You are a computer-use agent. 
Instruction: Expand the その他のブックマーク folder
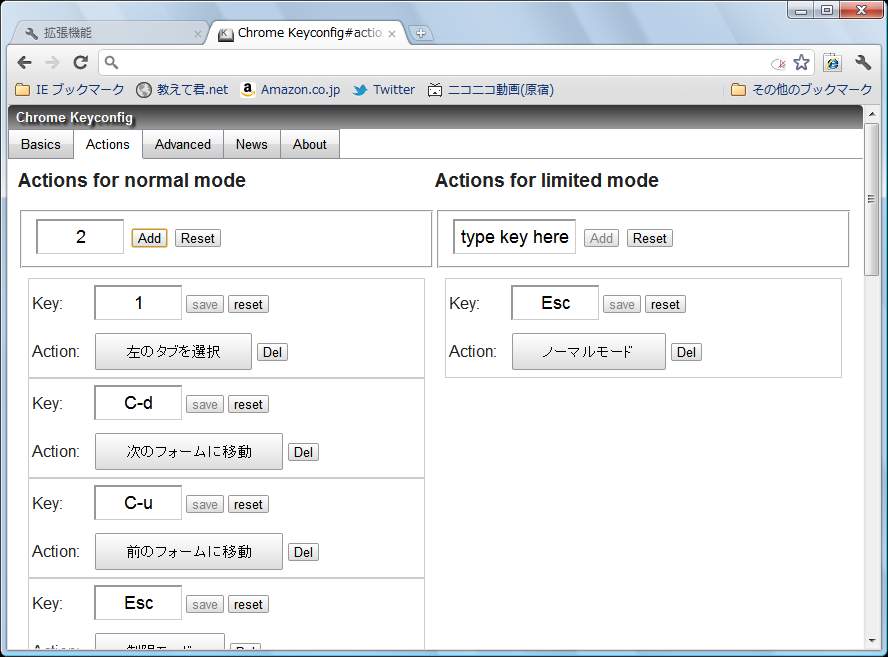click(801, 89)
